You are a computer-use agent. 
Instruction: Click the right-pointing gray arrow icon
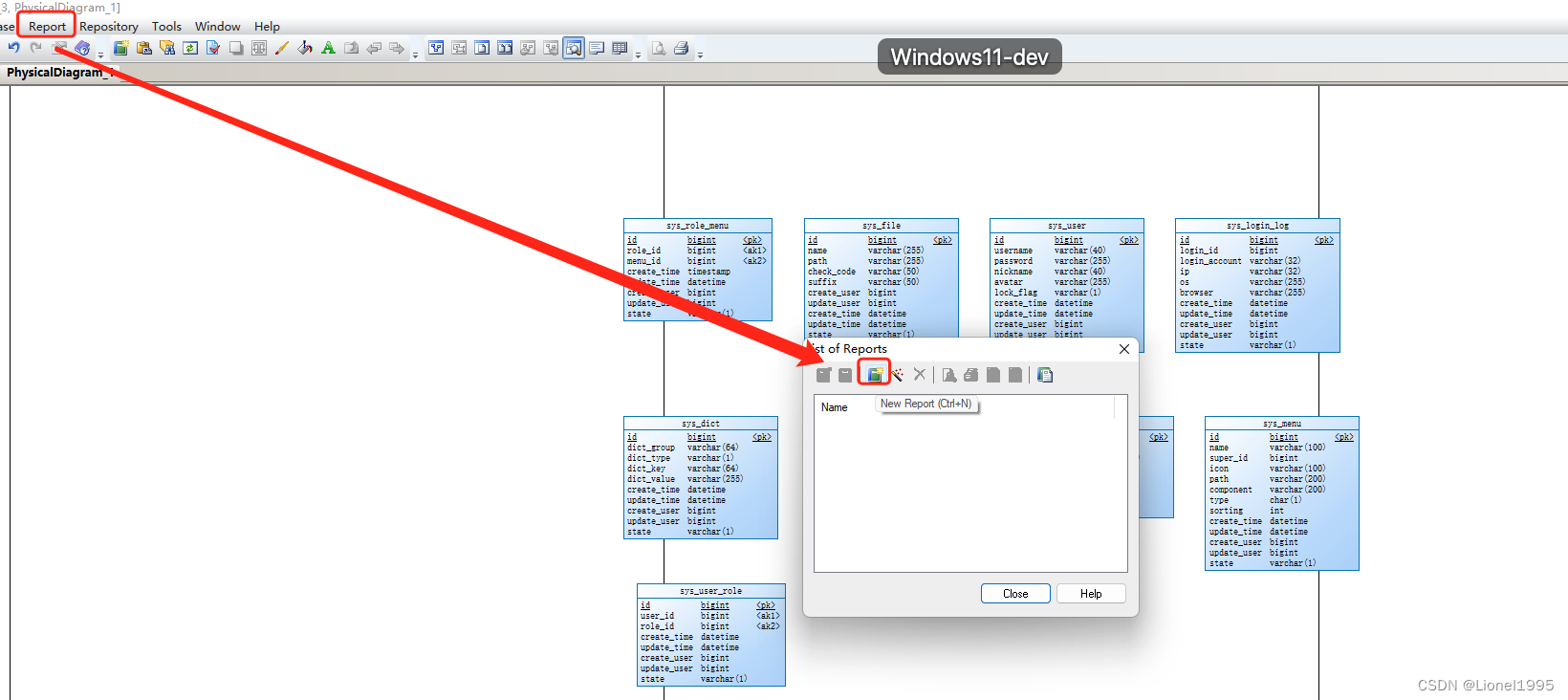click(397, 48)
